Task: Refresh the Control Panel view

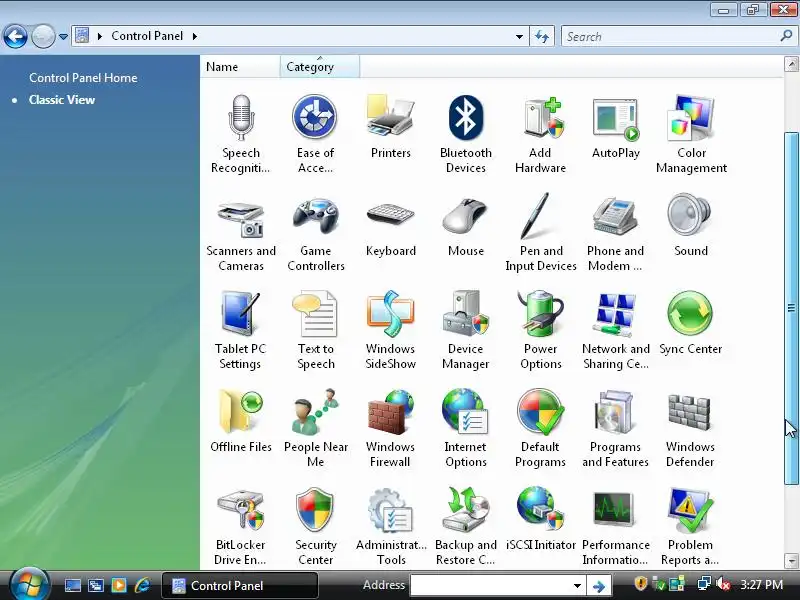Action: [x=542, y=37]
